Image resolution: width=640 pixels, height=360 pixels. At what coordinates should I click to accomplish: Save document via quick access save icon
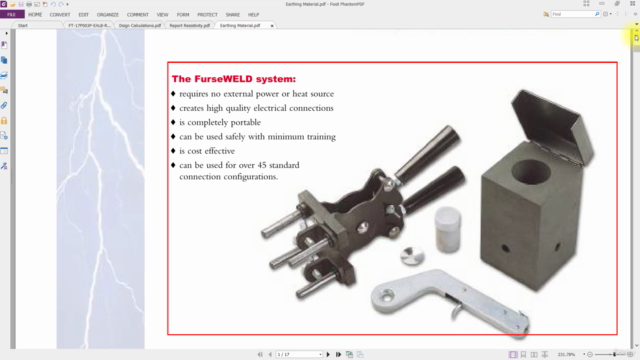click(21, 4)
